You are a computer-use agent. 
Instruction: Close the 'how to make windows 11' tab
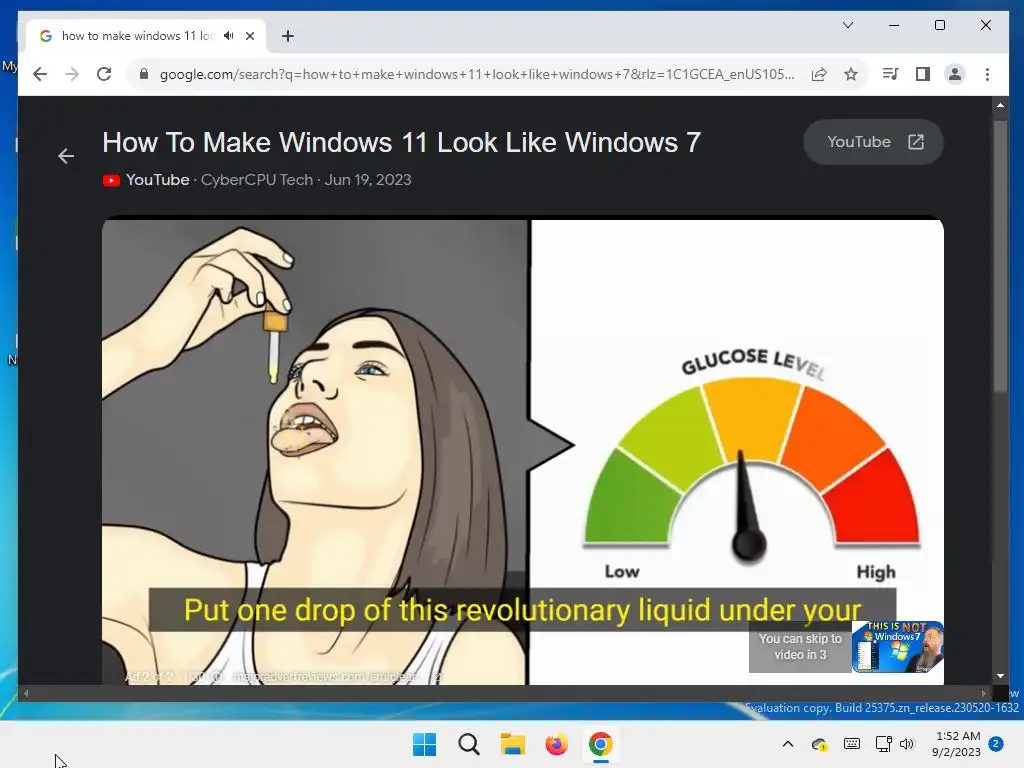tap(250, 36)
